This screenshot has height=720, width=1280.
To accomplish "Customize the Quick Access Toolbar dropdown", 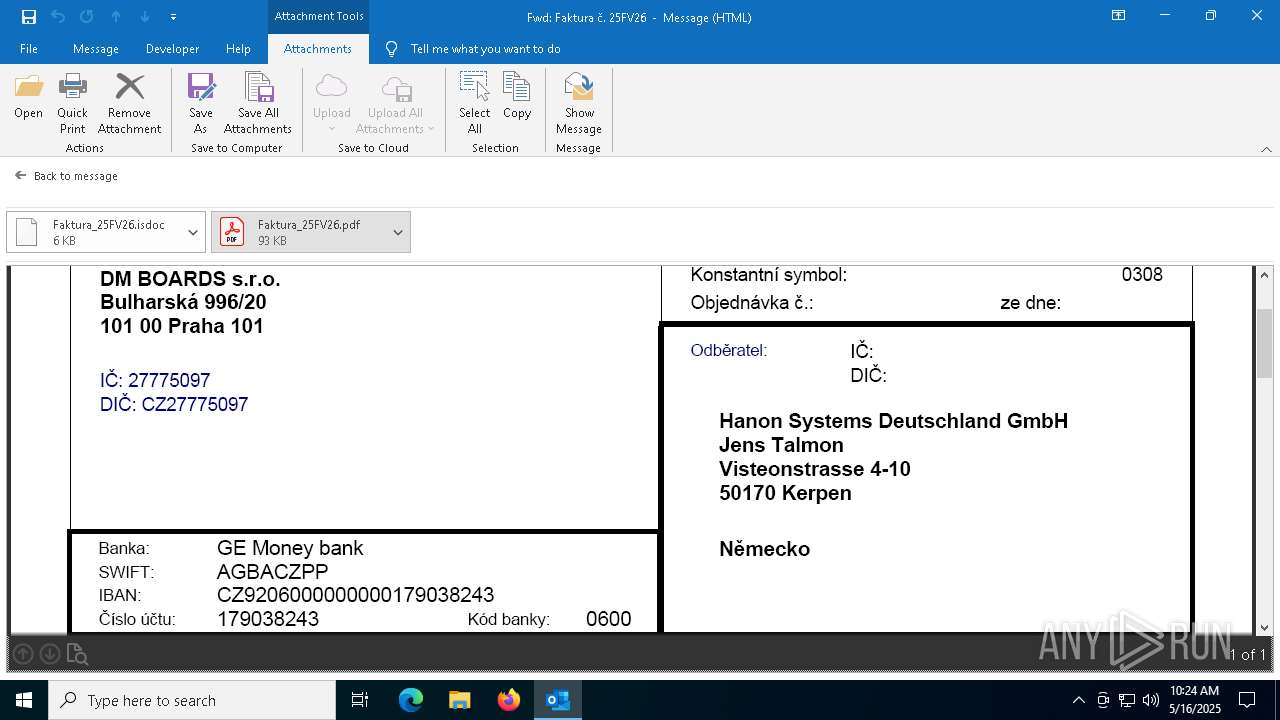I will pos(174,17).
